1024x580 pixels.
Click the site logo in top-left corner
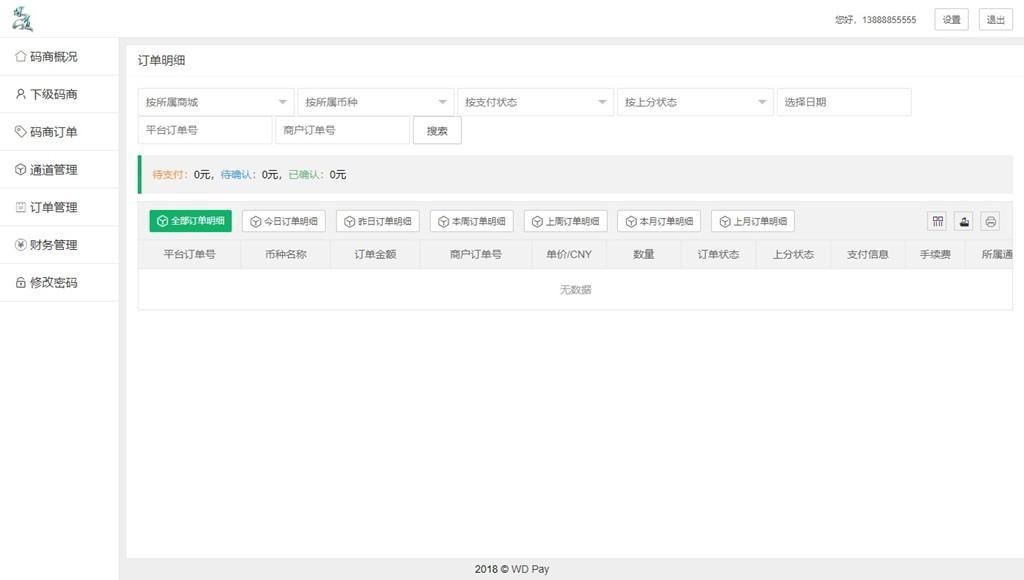tap(22, 19)
